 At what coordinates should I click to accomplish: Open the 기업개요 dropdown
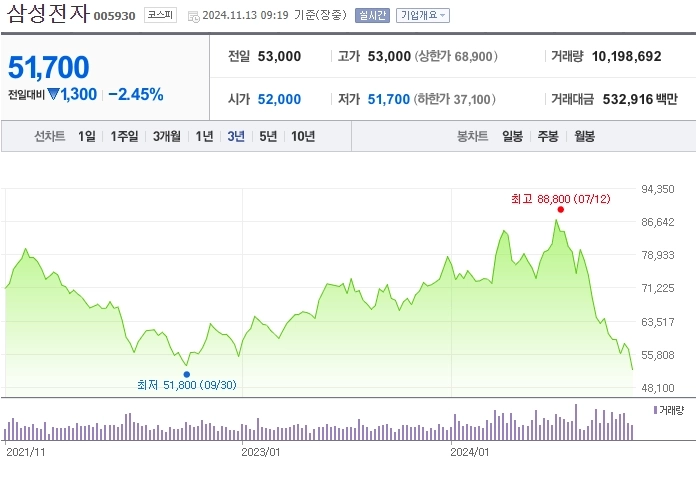click(423, 15)
